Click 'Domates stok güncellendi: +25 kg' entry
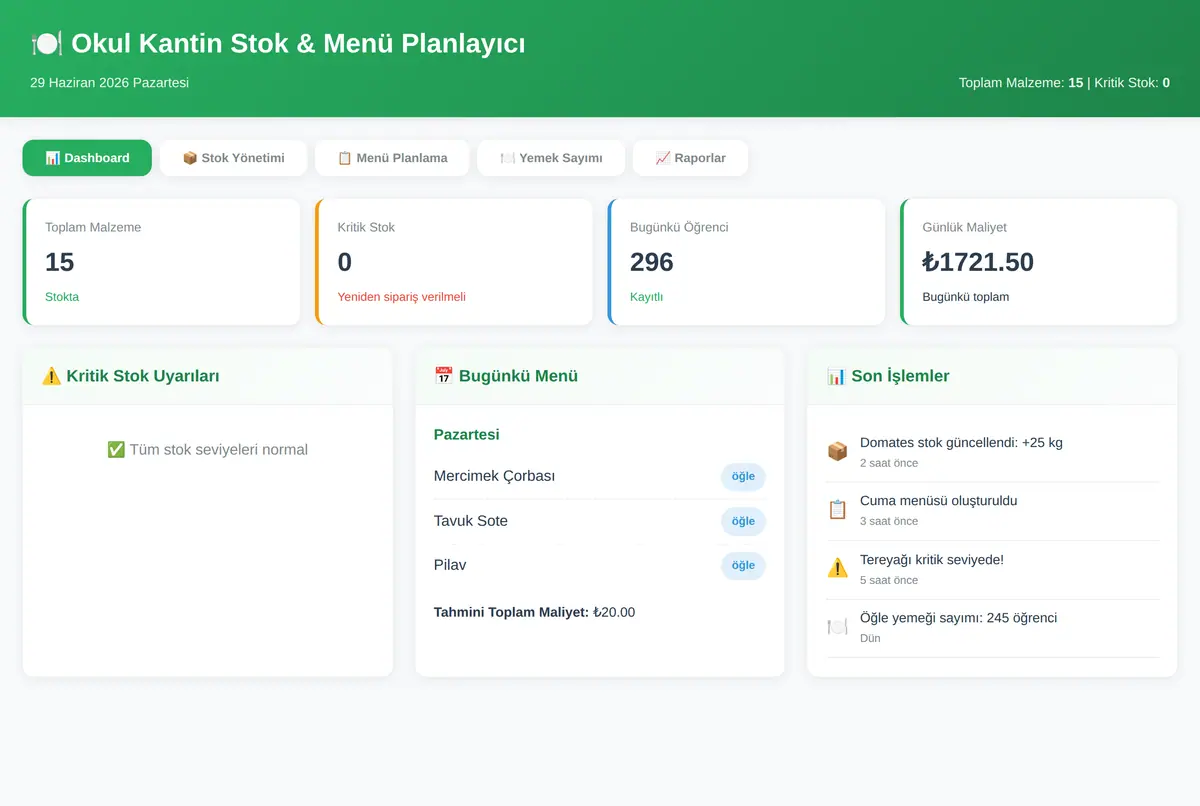1200x806 pixels. click(x=993, y=452)
